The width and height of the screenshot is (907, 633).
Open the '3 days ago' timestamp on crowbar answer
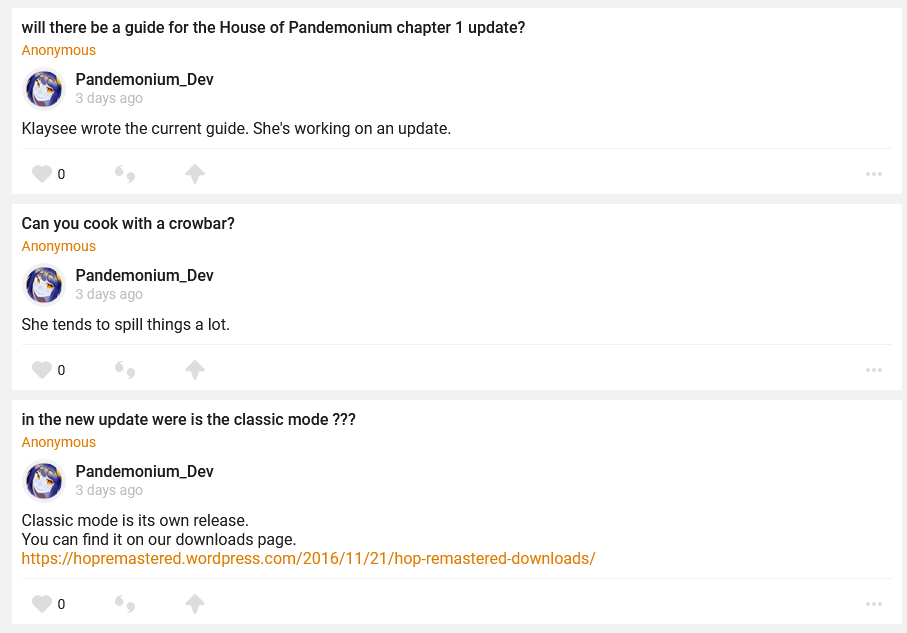[109, 295]
